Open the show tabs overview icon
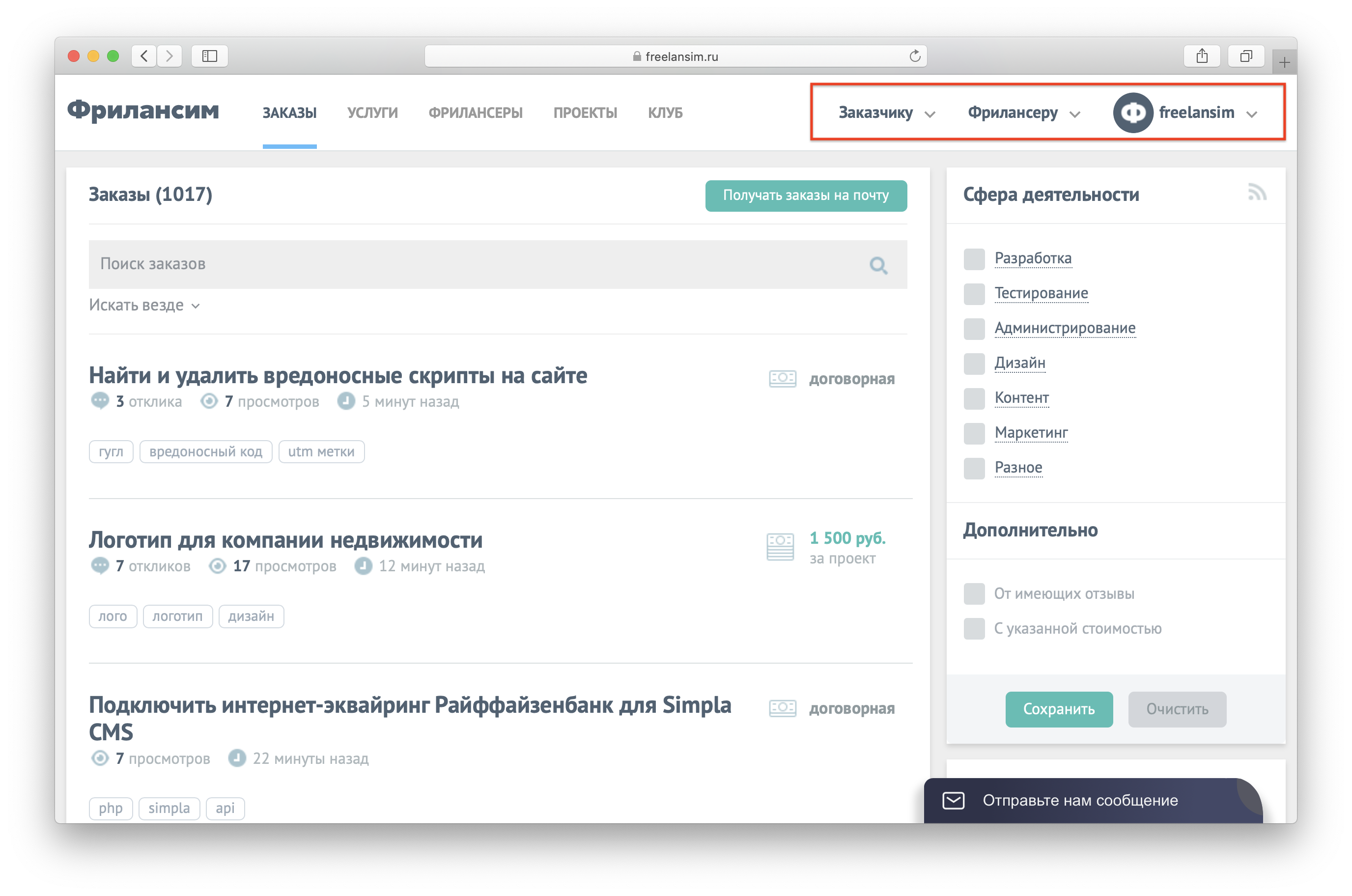The image size is (1352, 896). click(1246, 56)
